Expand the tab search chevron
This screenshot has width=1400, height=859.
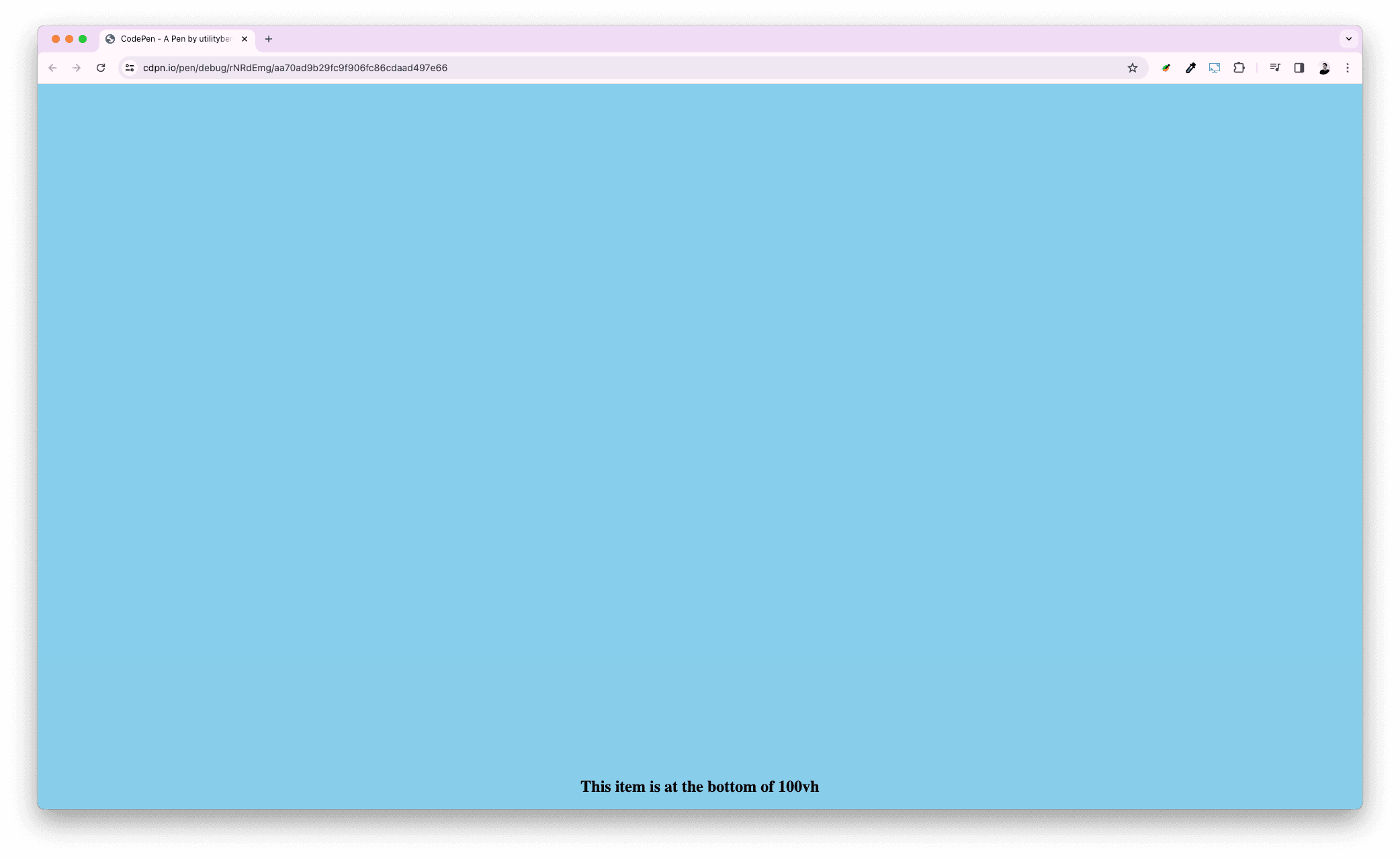point(1349,39)
